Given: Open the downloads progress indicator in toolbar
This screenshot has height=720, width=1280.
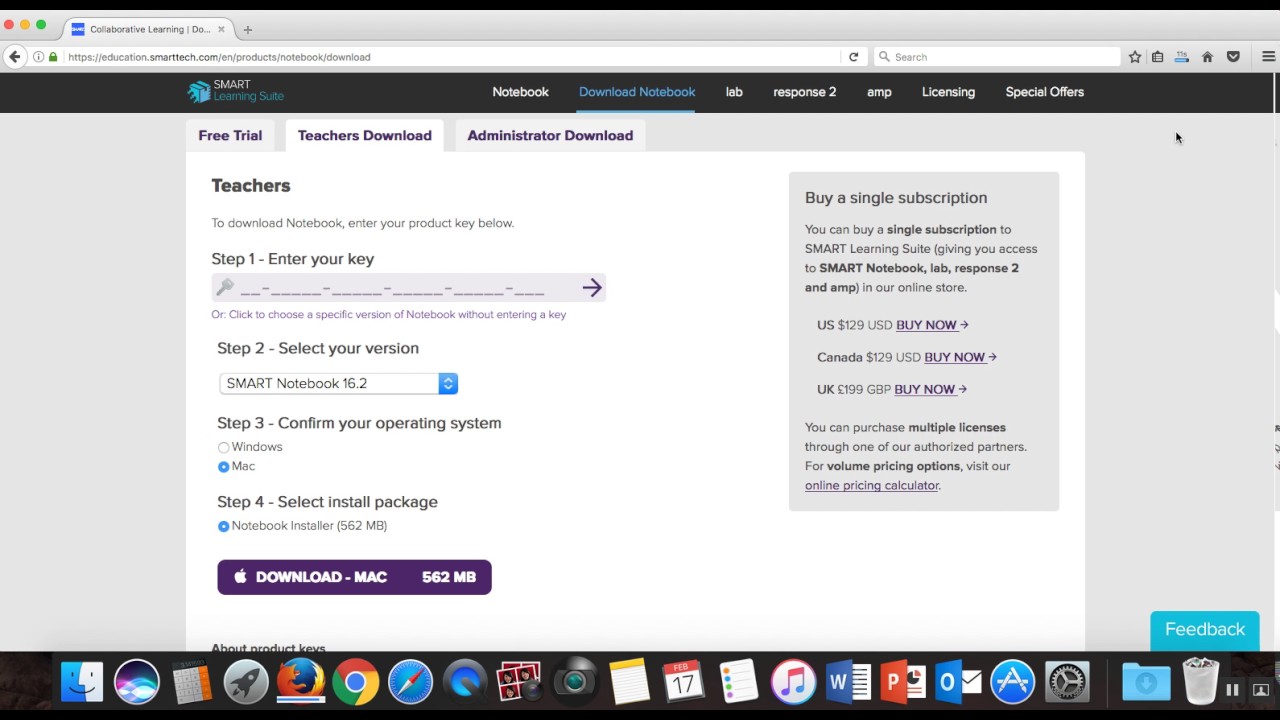Looking at the screenshot, I should click(x=1182, y=57).
